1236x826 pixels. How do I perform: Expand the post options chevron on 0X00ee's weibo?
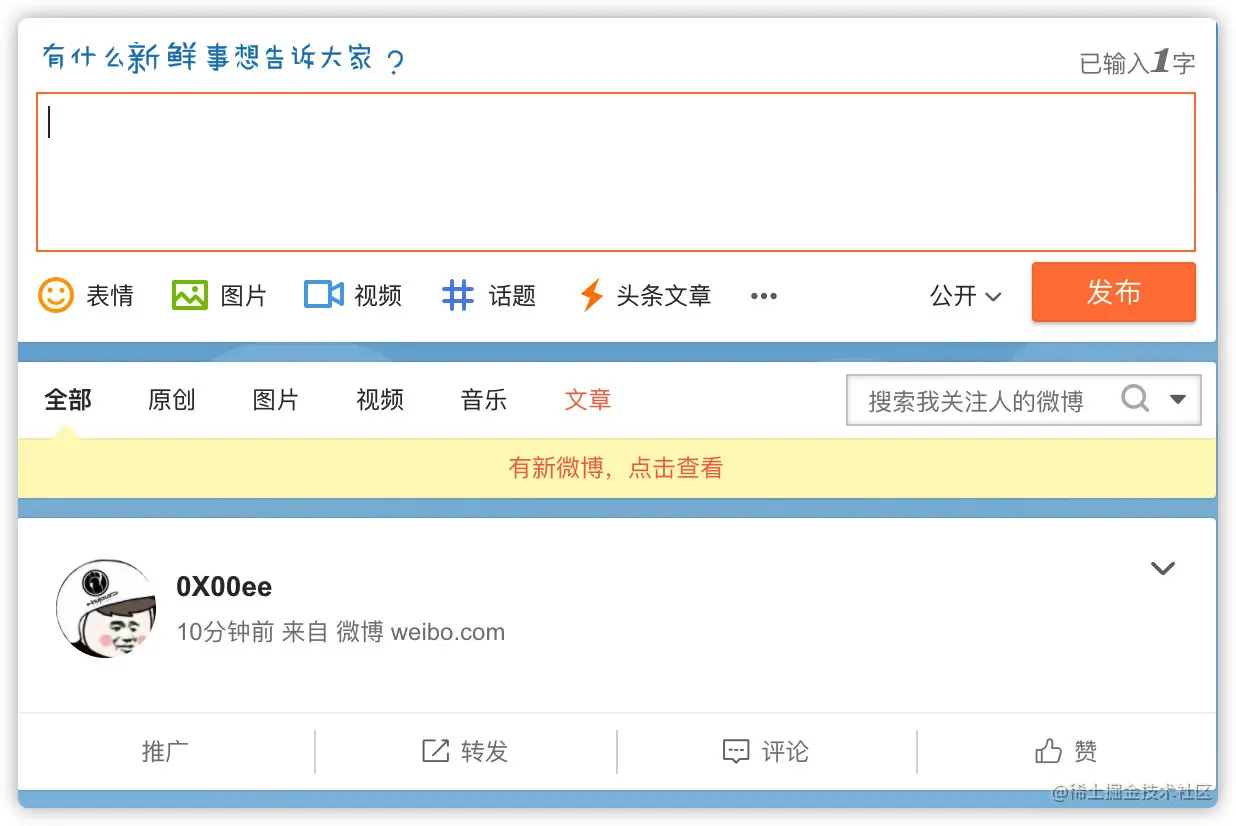pos(1163,568)
